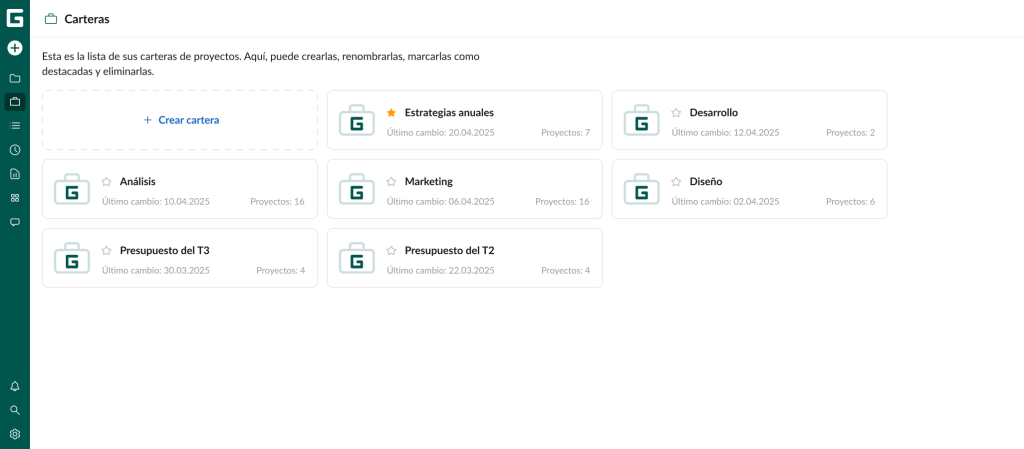The width and height of the screenshot is (1024, 449).
Task: Click the text Proyectos: 6
Action: [x=850, y=202]
